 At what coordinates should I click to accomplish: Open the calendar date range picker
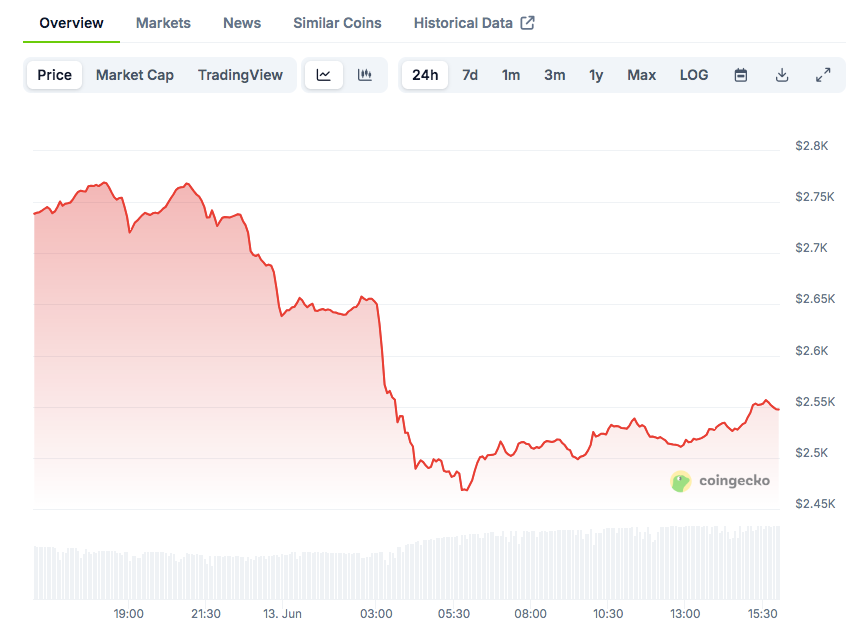741,75
